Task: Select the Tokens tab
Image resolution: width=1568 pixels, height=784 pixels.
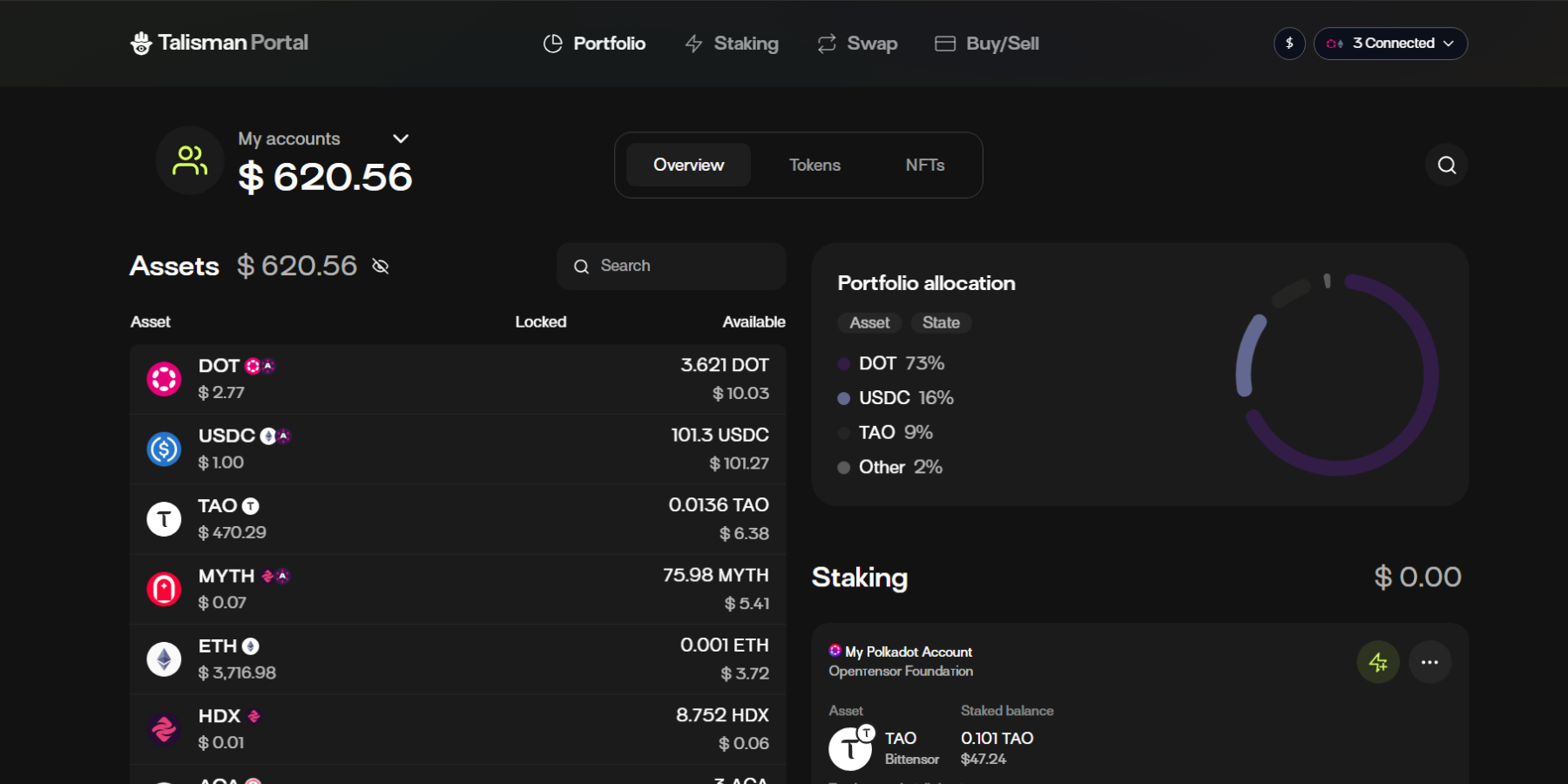Action: coord(814,166)
